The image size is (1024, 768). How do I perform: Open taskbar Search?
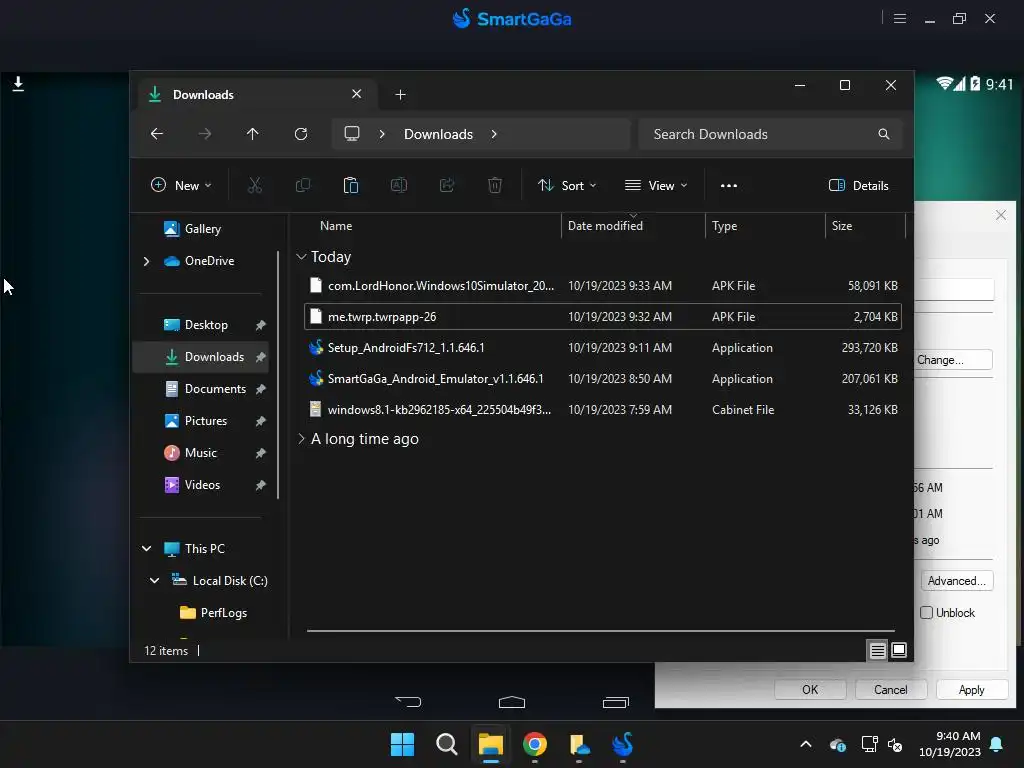[x=447, y=744]
